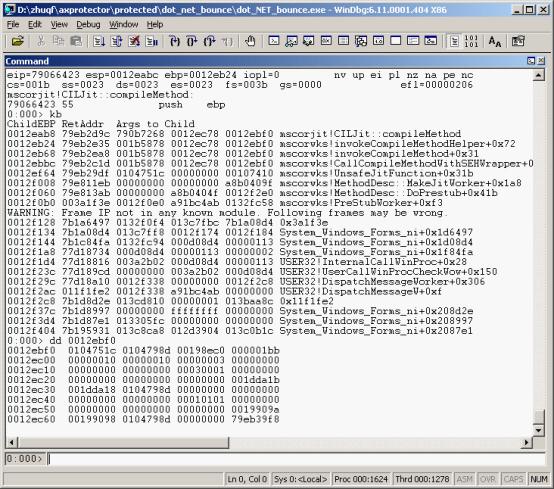Toggle Source Mode Off 101 icon
This screenshot has width=554, height=489.
[471, 41]
